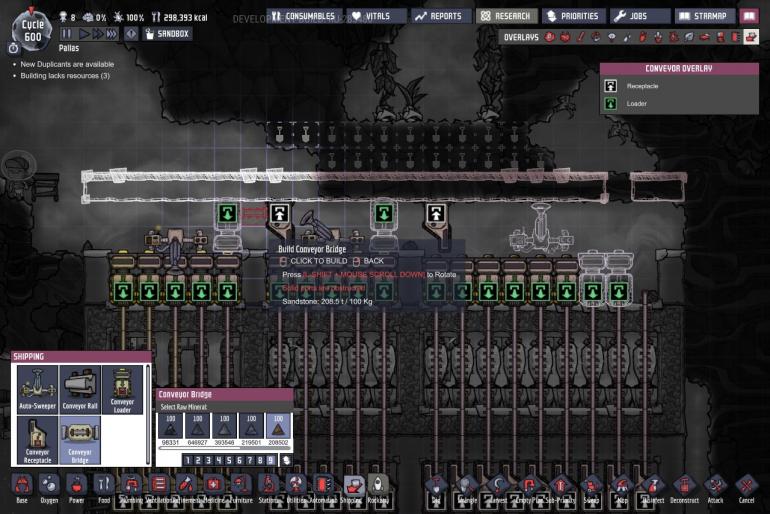
Task: Open the Ventilation build category
Action: [159, 488]
